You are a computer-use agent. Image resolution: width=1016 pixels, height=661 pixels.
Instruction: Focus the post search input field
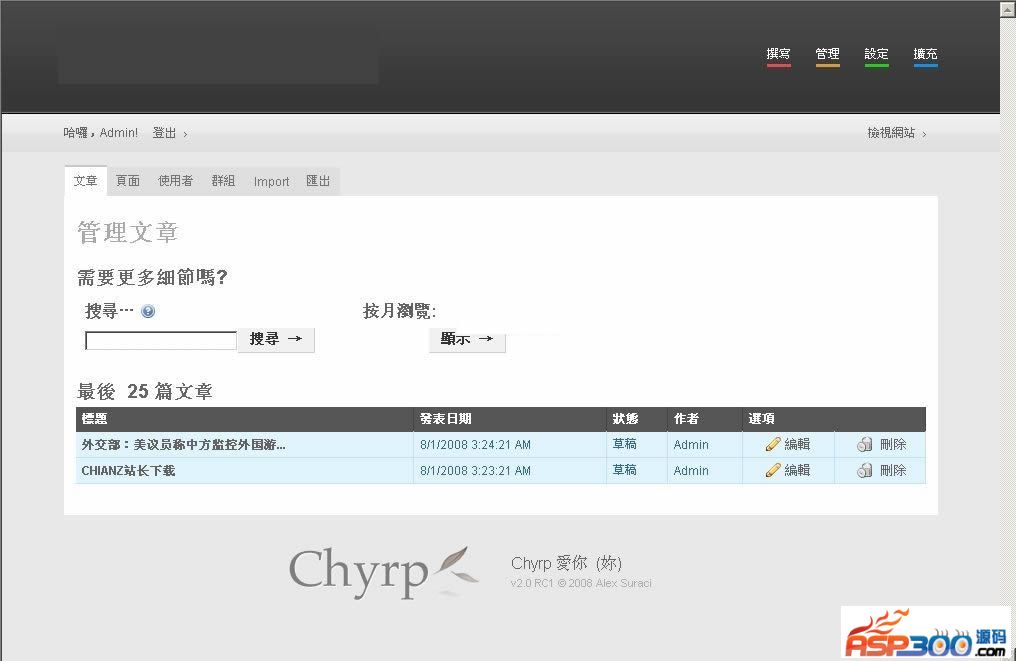(161, 340)
